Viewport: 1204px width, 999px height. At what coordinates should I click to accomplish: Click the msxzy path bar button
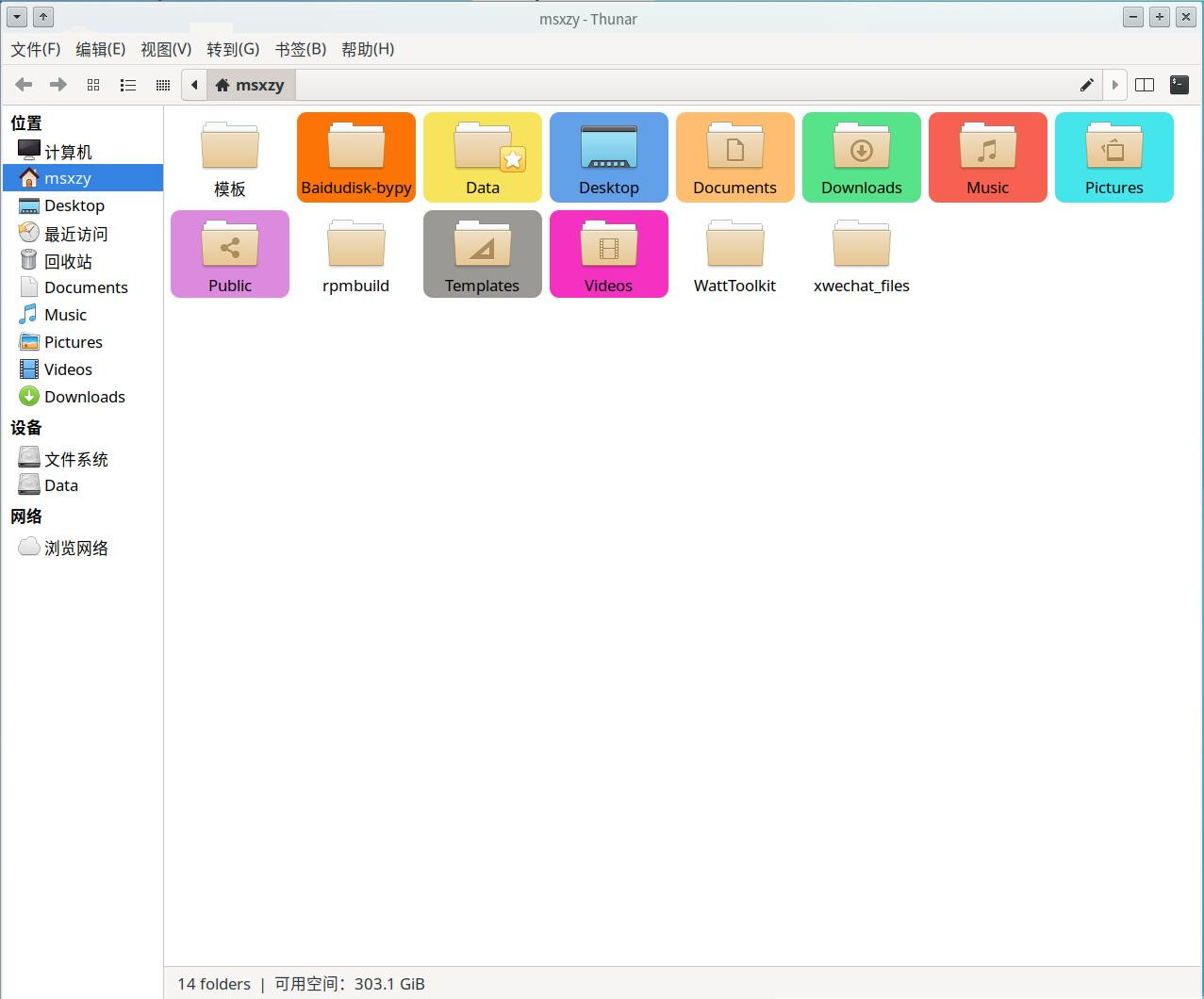(x=251, y=85)
